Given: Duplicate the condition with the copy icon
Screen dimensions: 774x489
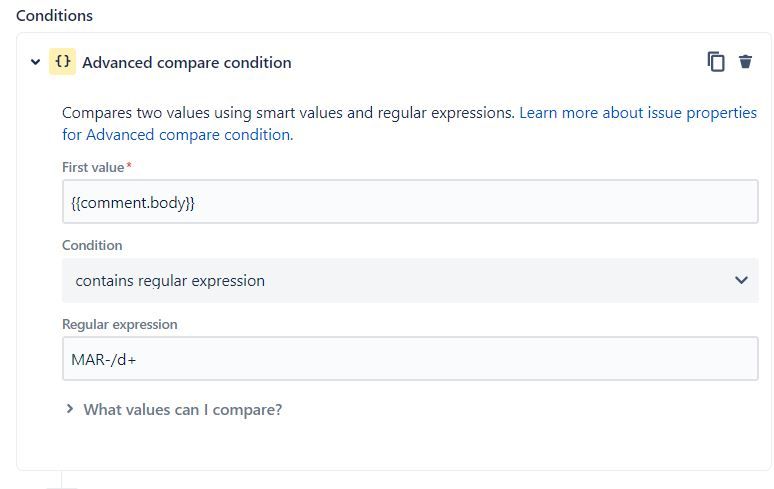Looking at the screenshot, I should (716, 62).
